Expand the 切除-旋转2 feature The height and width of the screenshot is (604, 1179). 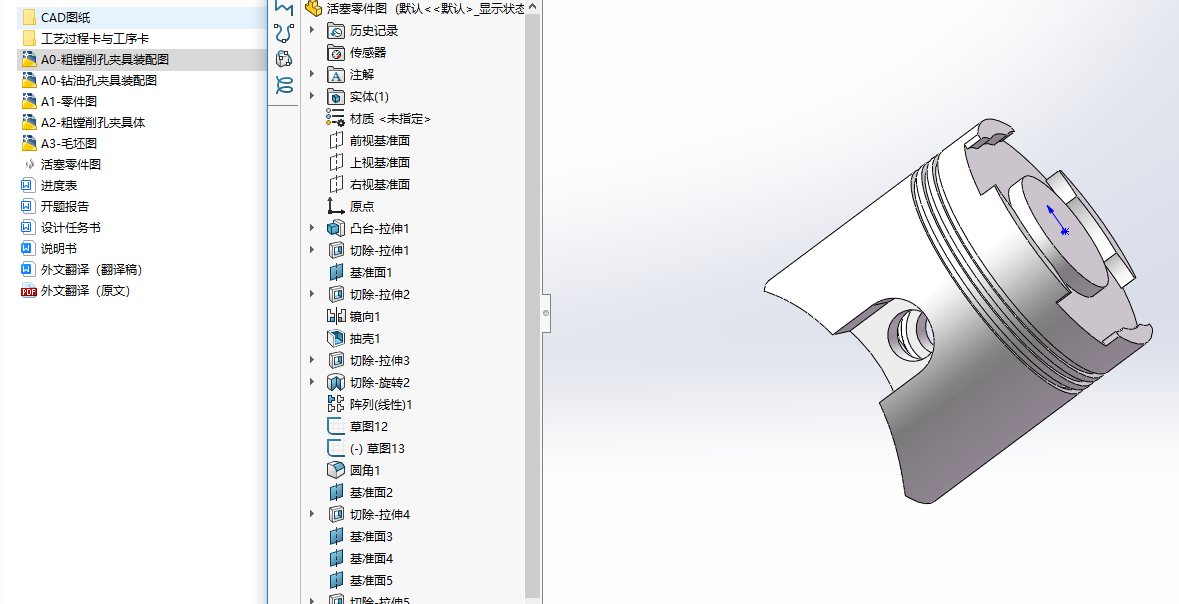313,382
